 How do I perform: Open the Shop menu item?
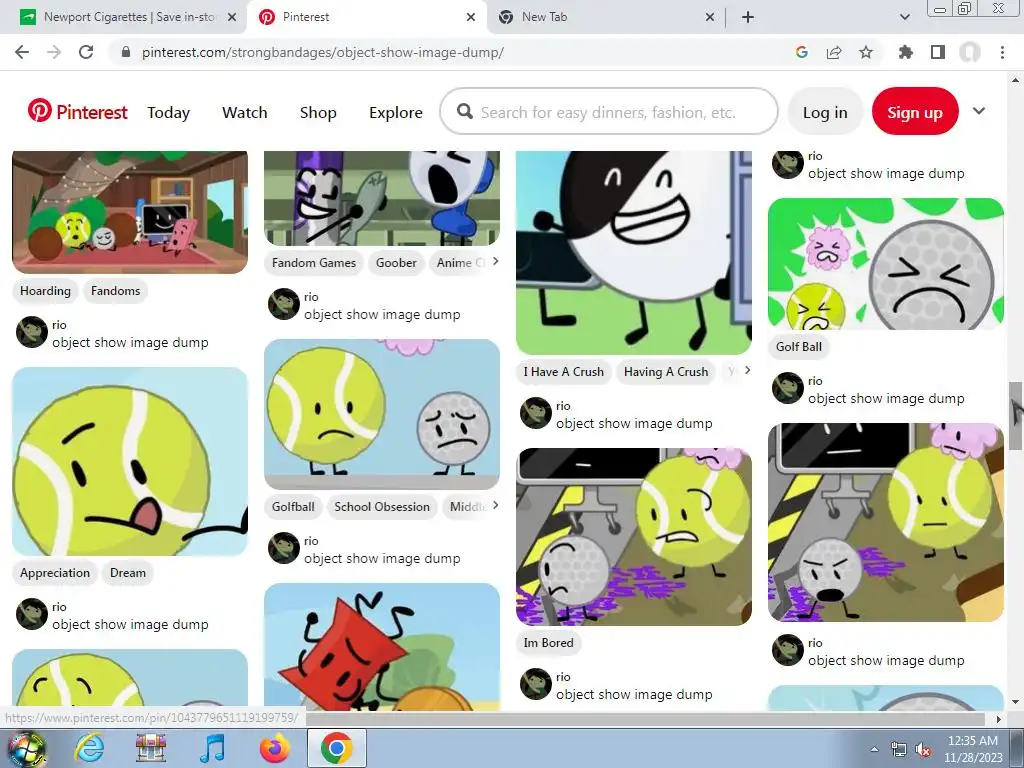pos(318,112)
